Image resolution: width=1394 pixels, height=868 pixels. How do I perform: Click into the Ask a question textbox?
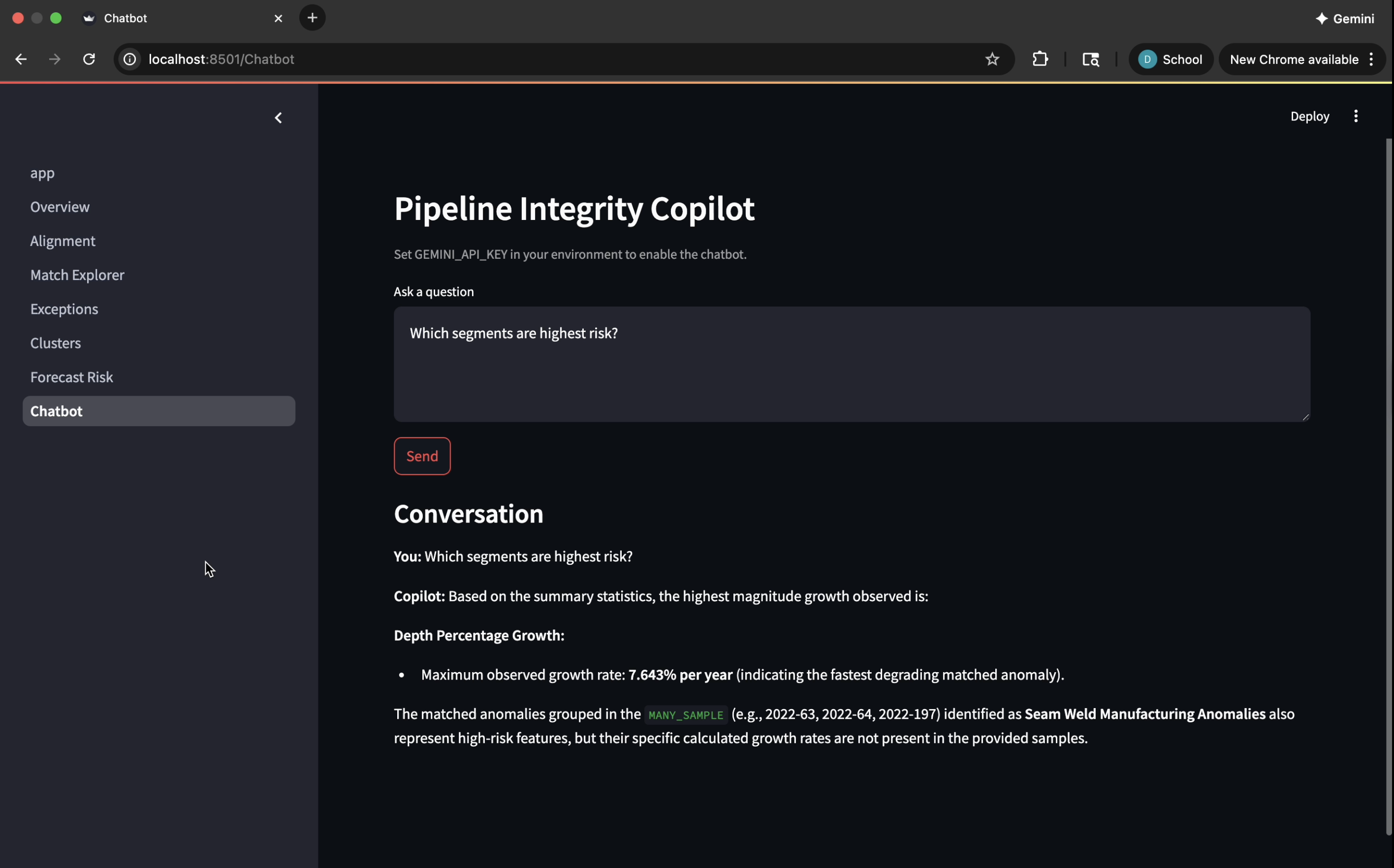(852, 364)
